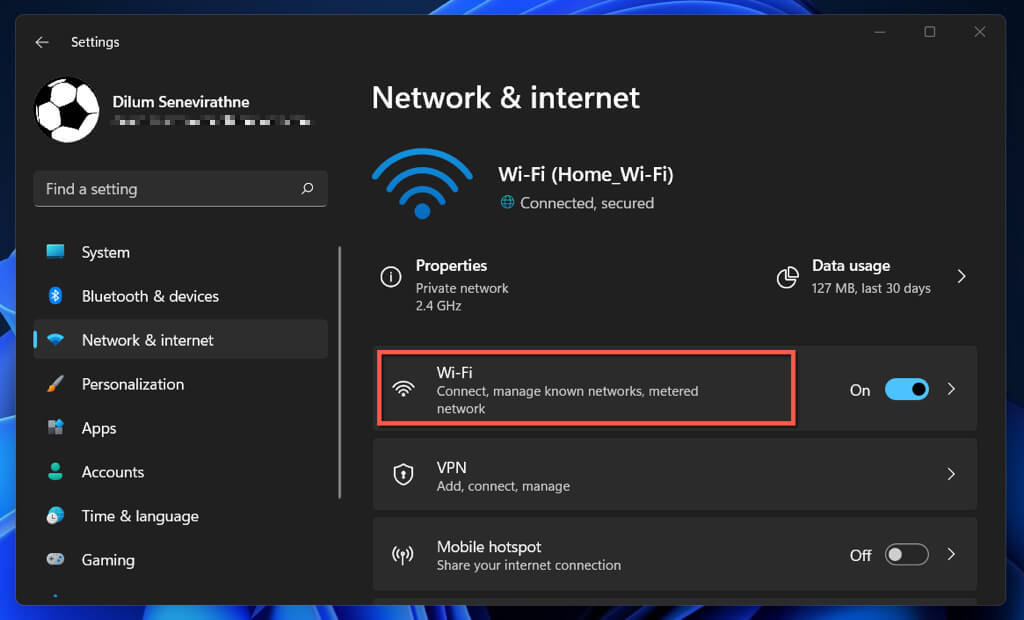Image resolution: width=1024 pixels, height=620 pixels.
Task: Click the Network & internet sidebar icon
Action: click(x=56, y=340)
